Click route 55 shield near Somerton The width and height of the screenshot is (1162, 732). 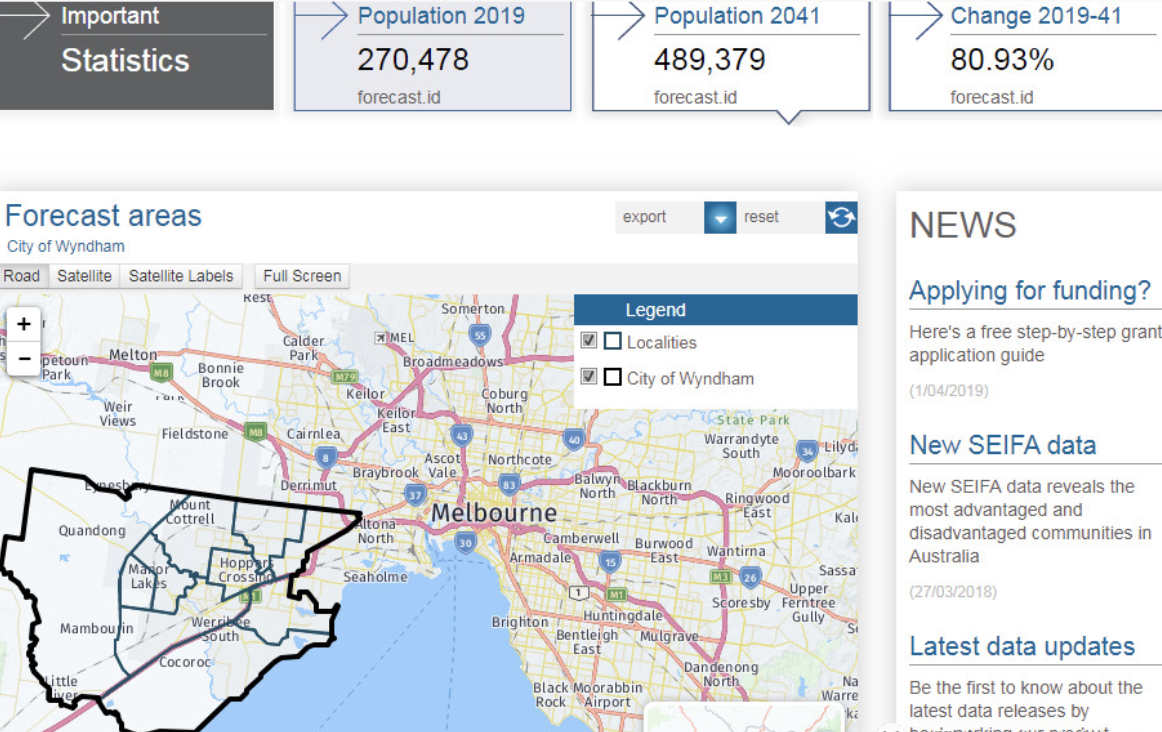(480, 335)
